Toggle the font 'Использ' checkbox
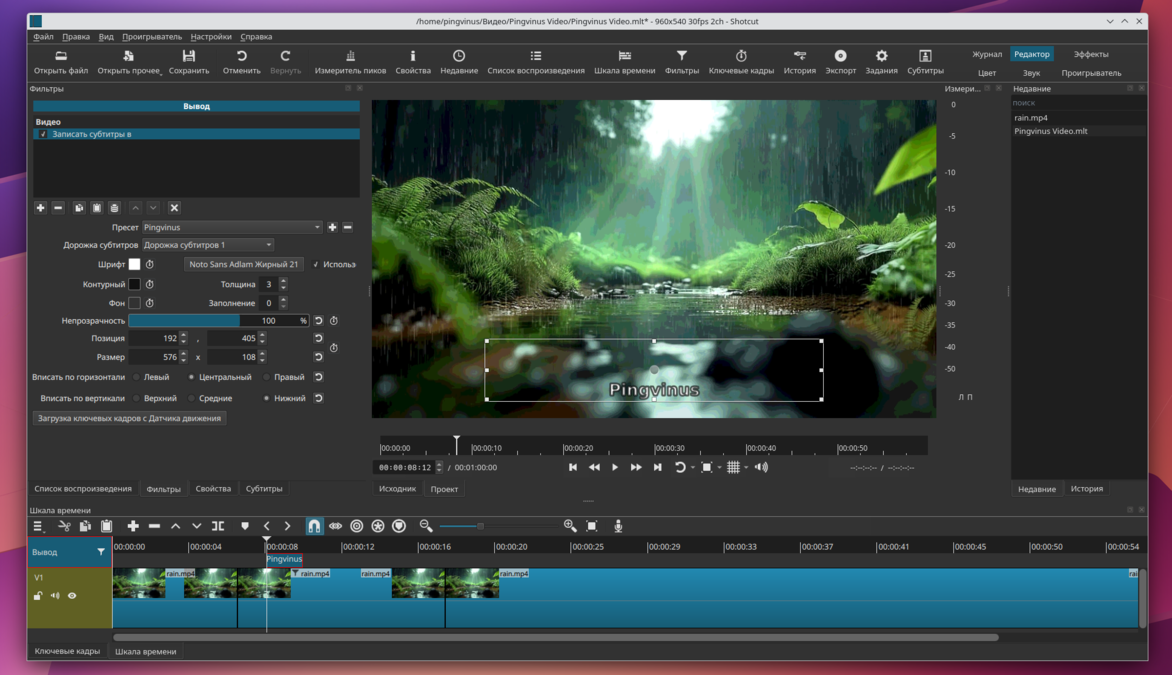 click(315, 265)
